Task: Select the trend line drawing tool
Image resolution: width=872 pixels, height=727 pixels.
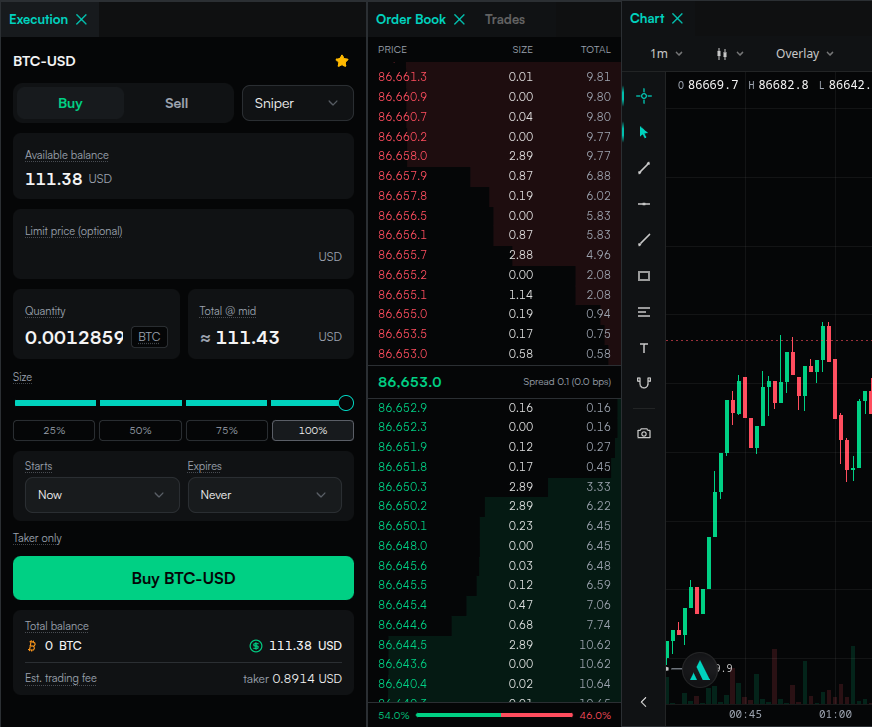Action: (643, 168)
